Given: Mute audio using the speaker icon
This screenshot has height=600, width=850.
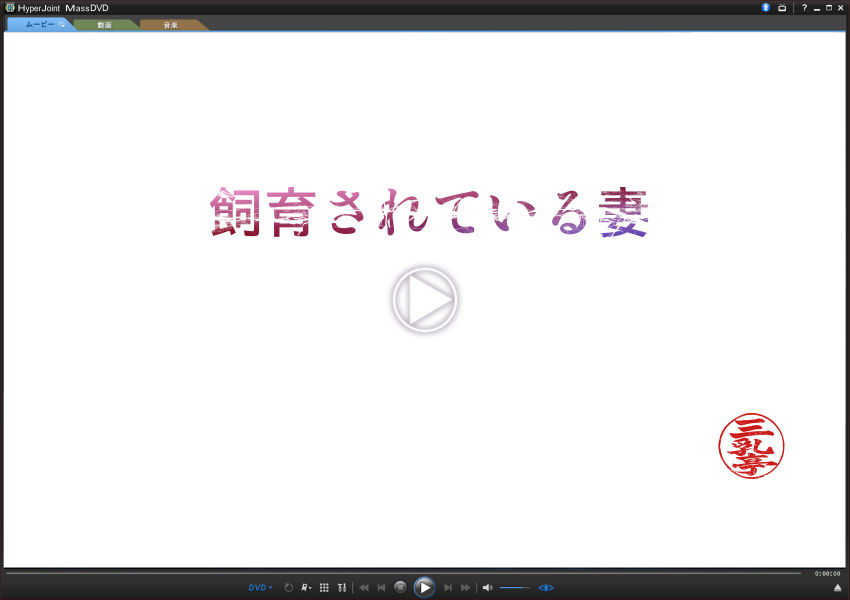Looking at the screenshot, I should tap(487, 588).
